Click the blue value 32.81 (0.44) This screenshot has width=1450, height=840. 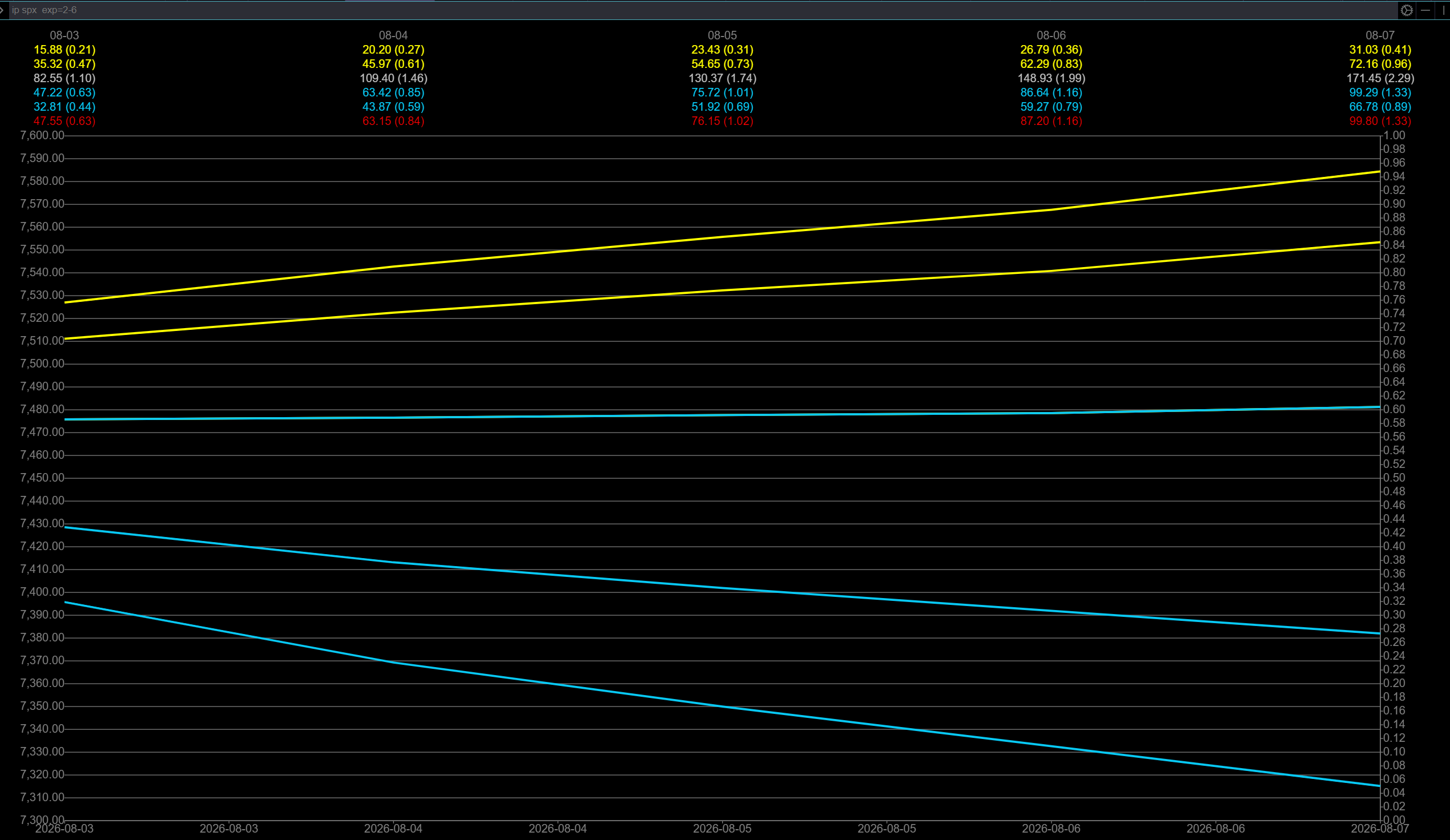65,107
